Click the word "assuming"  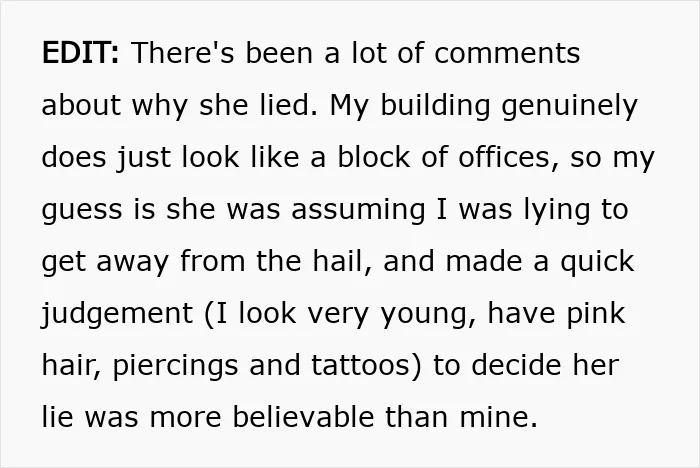point(358,211)
